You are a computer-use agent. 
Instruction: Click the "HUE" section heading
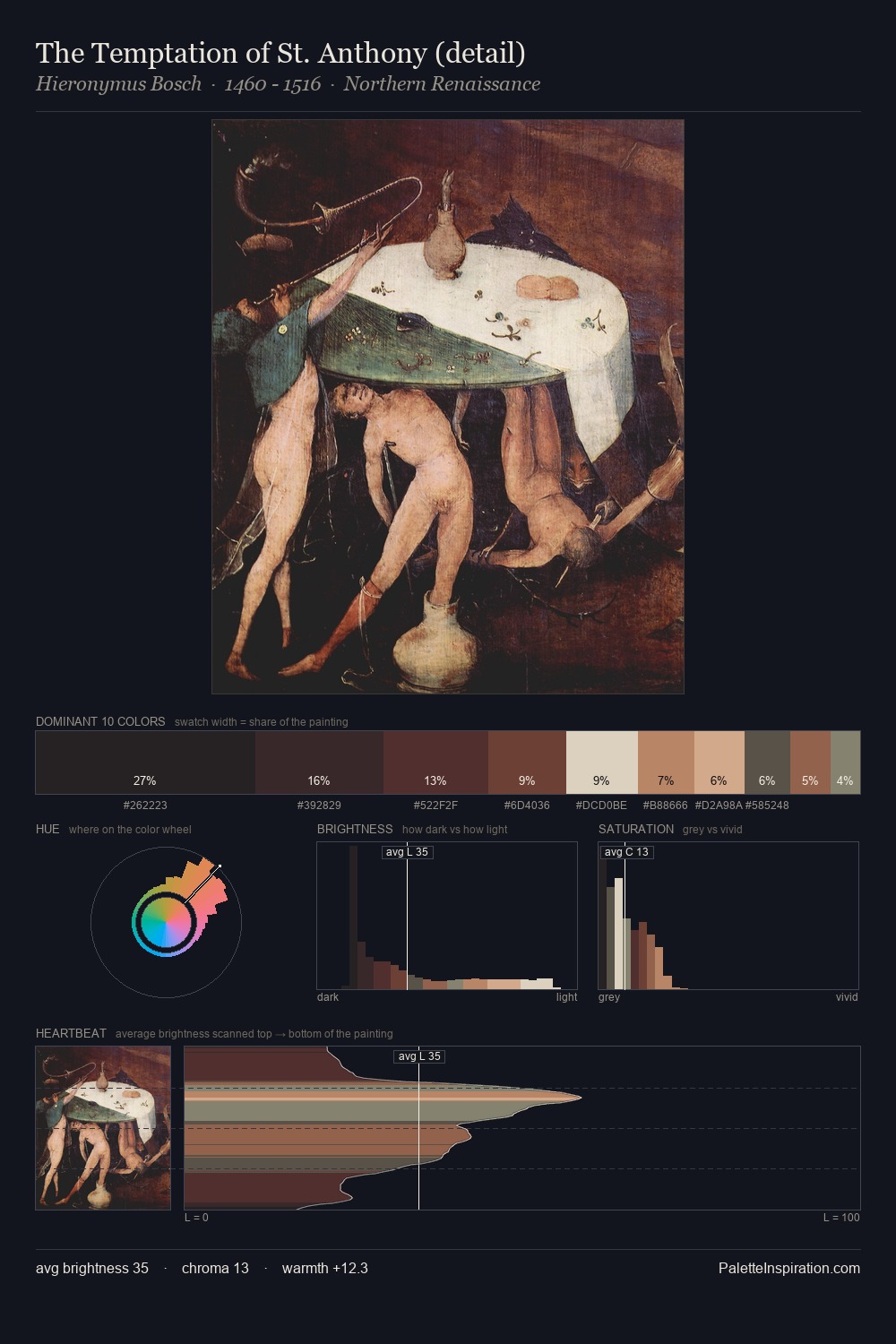(x=47, y=829)
